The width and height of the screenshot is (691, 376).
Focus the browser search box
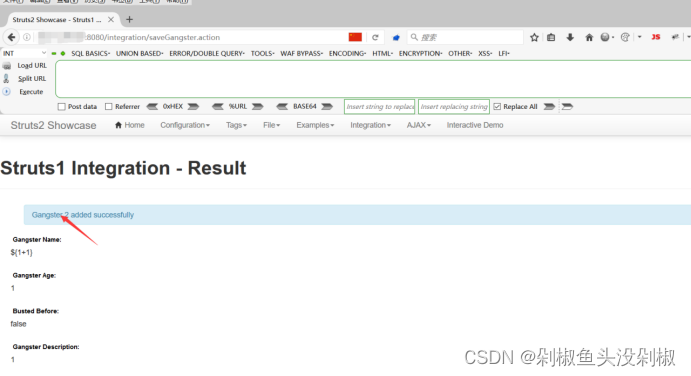click(465, 37)
